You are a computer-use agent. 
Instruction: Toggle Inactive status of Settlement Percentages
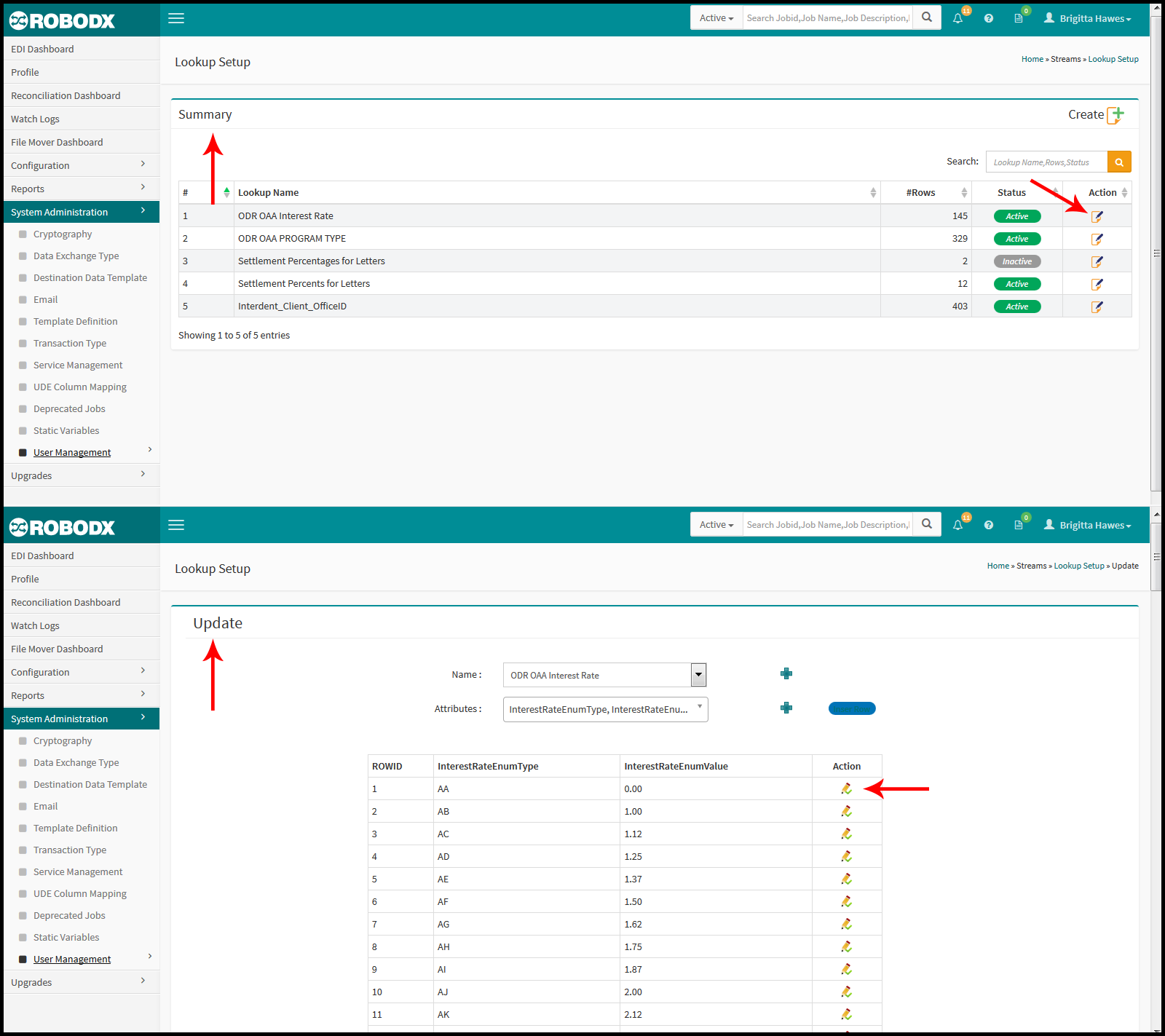tap(1017, 261)
